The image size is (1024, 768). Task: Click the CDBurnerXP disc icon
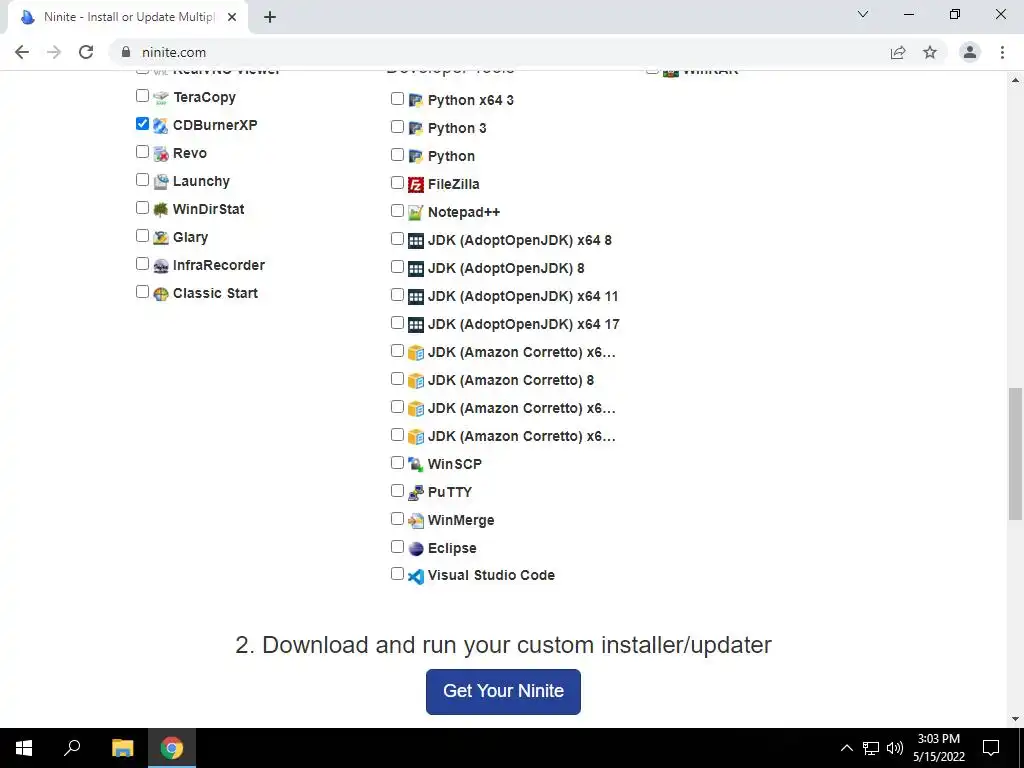[x=161, y=126]
